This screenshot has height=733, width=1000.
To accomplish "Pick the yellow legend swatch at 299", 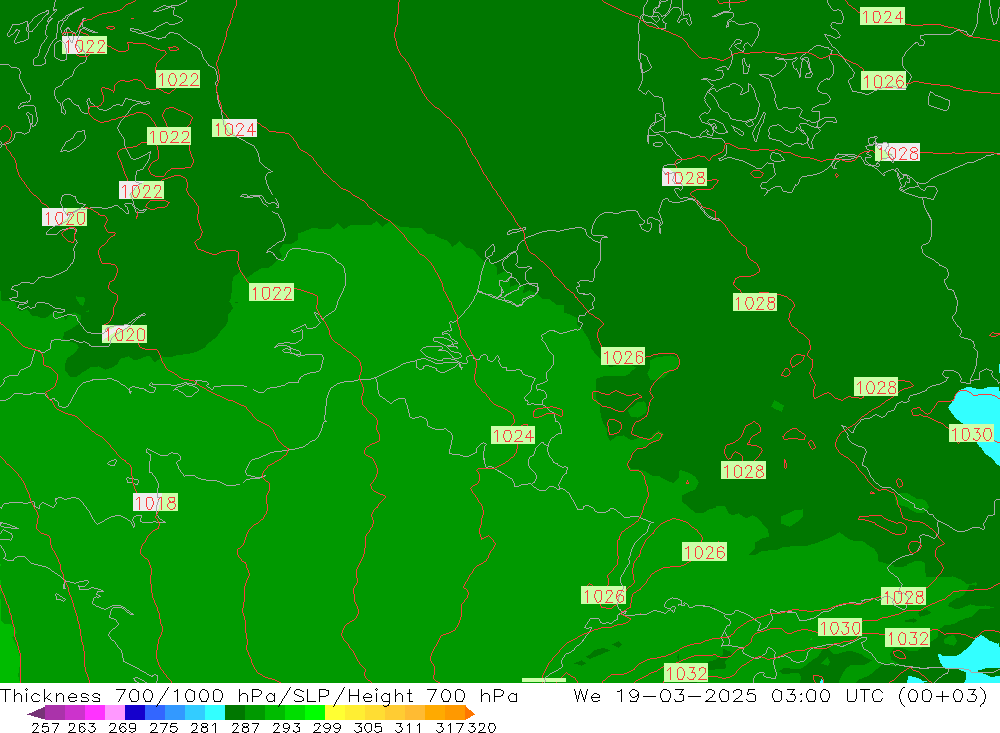I will coord(335,713).
